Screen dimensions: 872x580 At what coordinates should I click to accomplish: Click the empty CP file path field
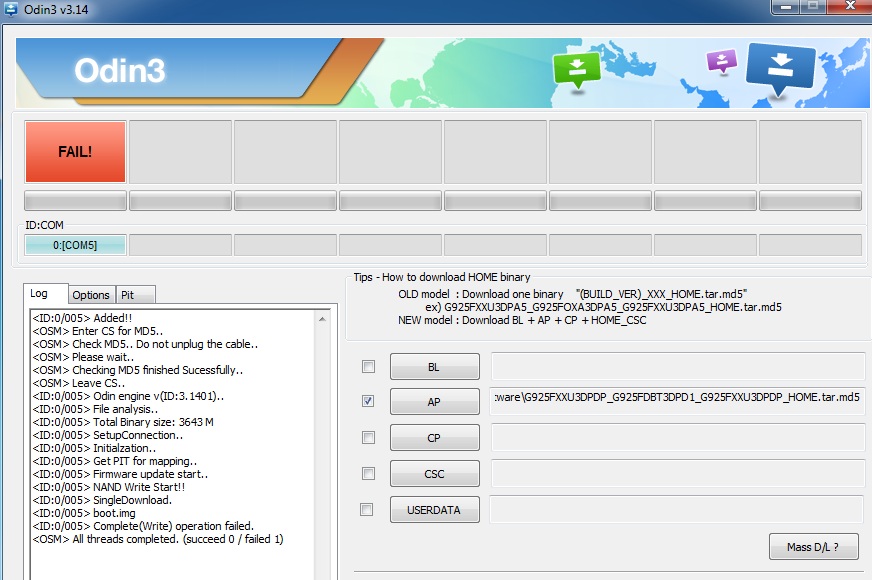[677, 438]
